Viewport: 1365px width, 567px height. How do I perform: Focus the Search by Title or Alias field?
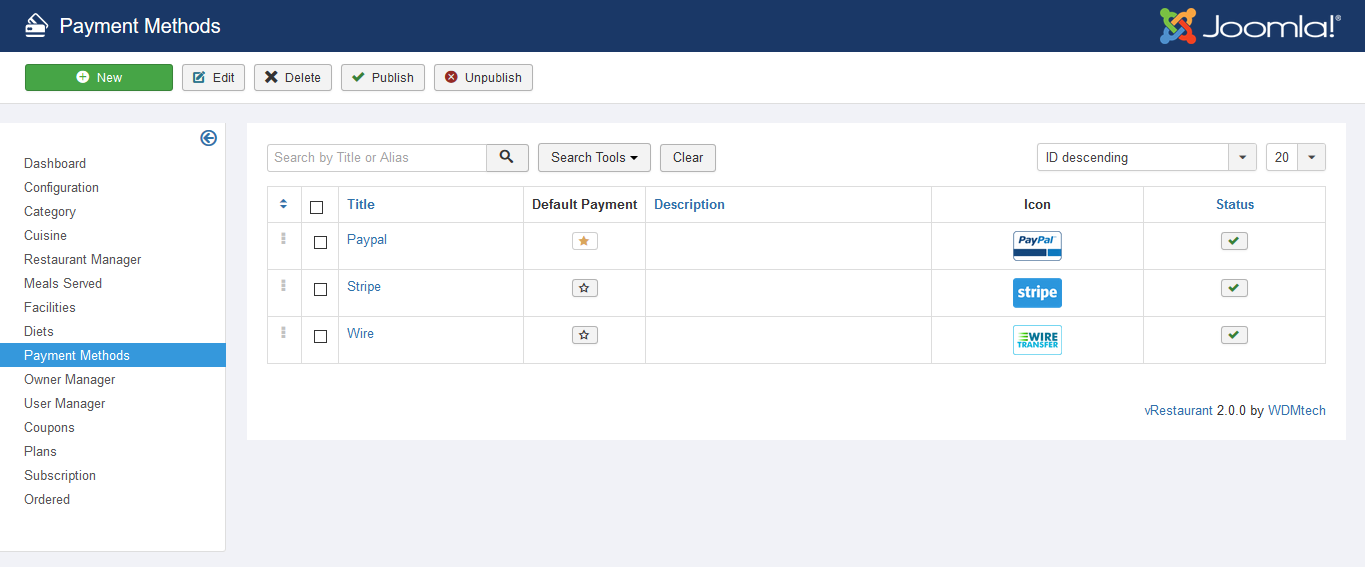pos(377,157)
